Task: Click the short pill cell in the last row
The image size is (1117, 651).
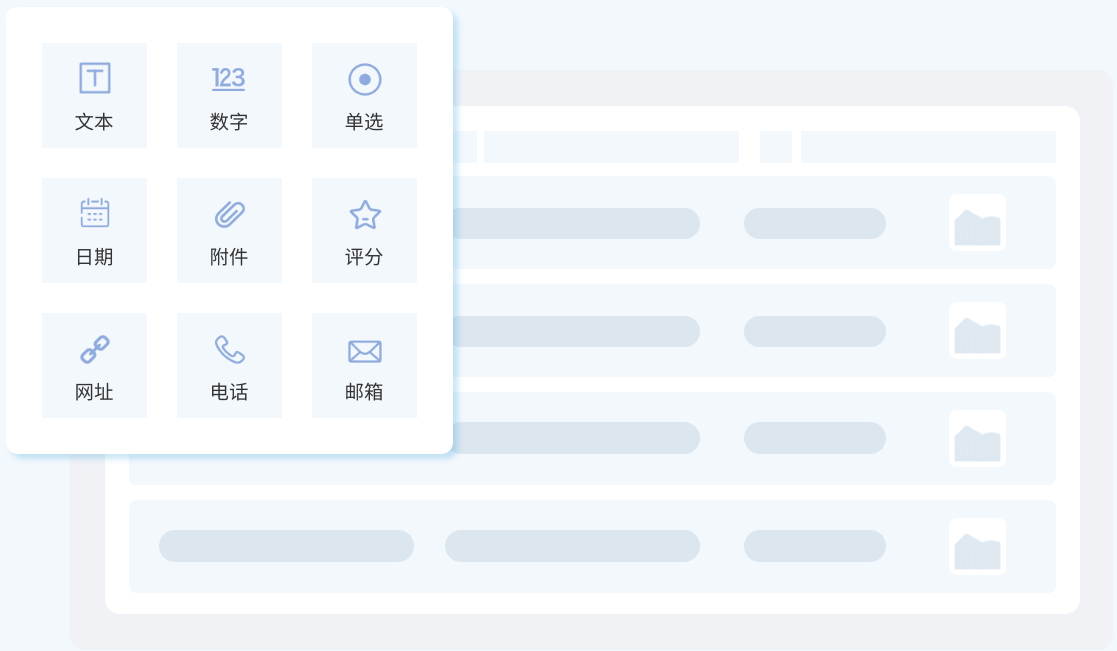Action: point(814,546)
